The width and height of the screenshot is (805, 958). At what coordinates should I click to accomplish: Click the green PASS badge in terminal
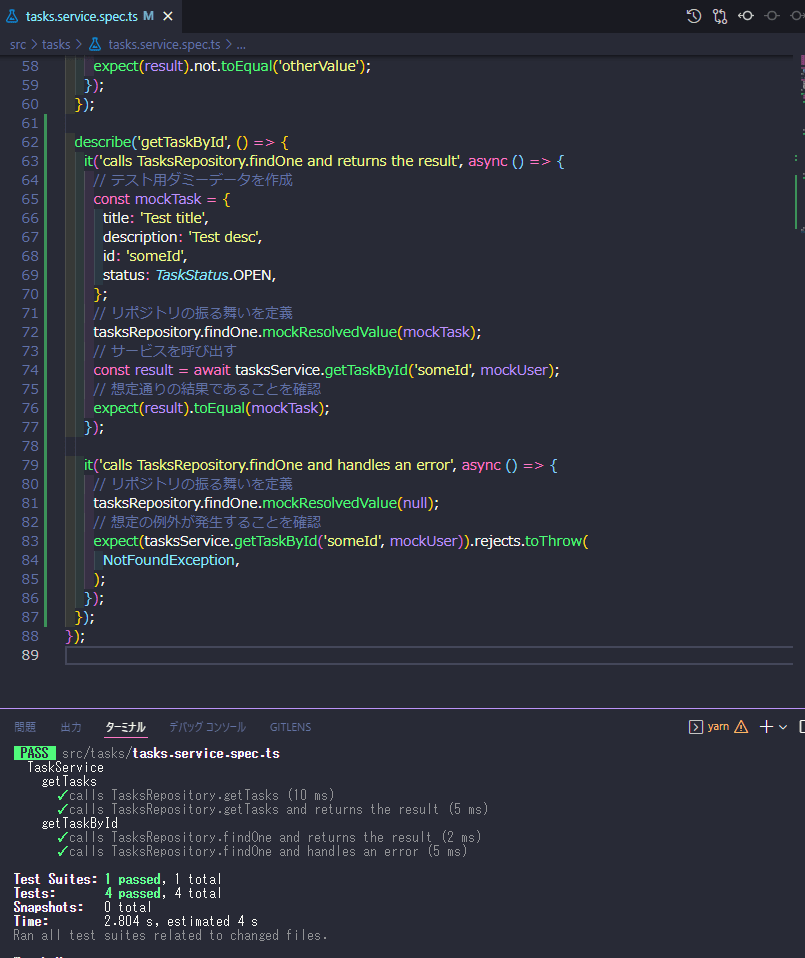tap(35, 753)
